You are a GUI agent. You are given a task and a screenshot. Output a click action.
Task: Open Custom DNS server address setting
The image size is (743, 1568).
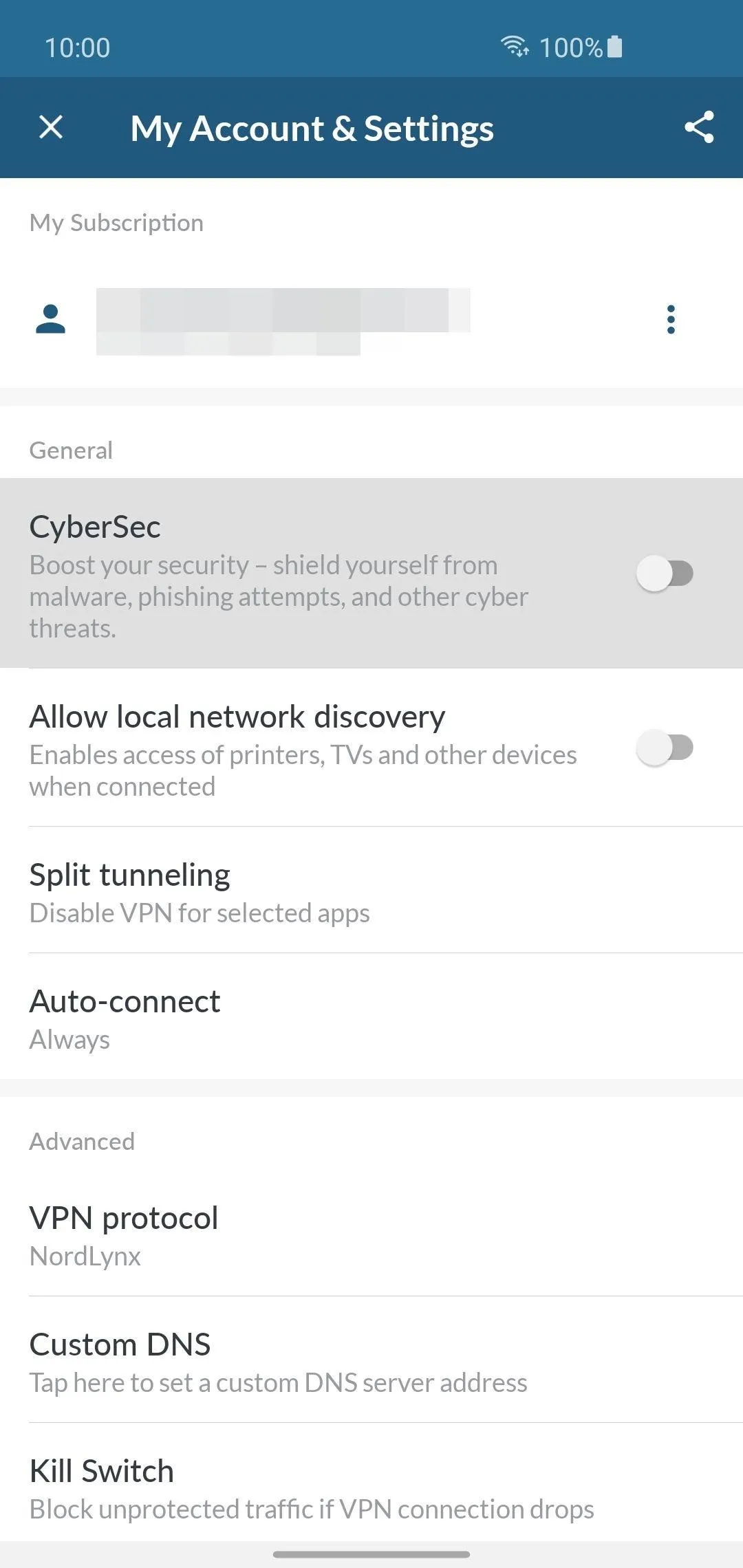(371, 1360)
